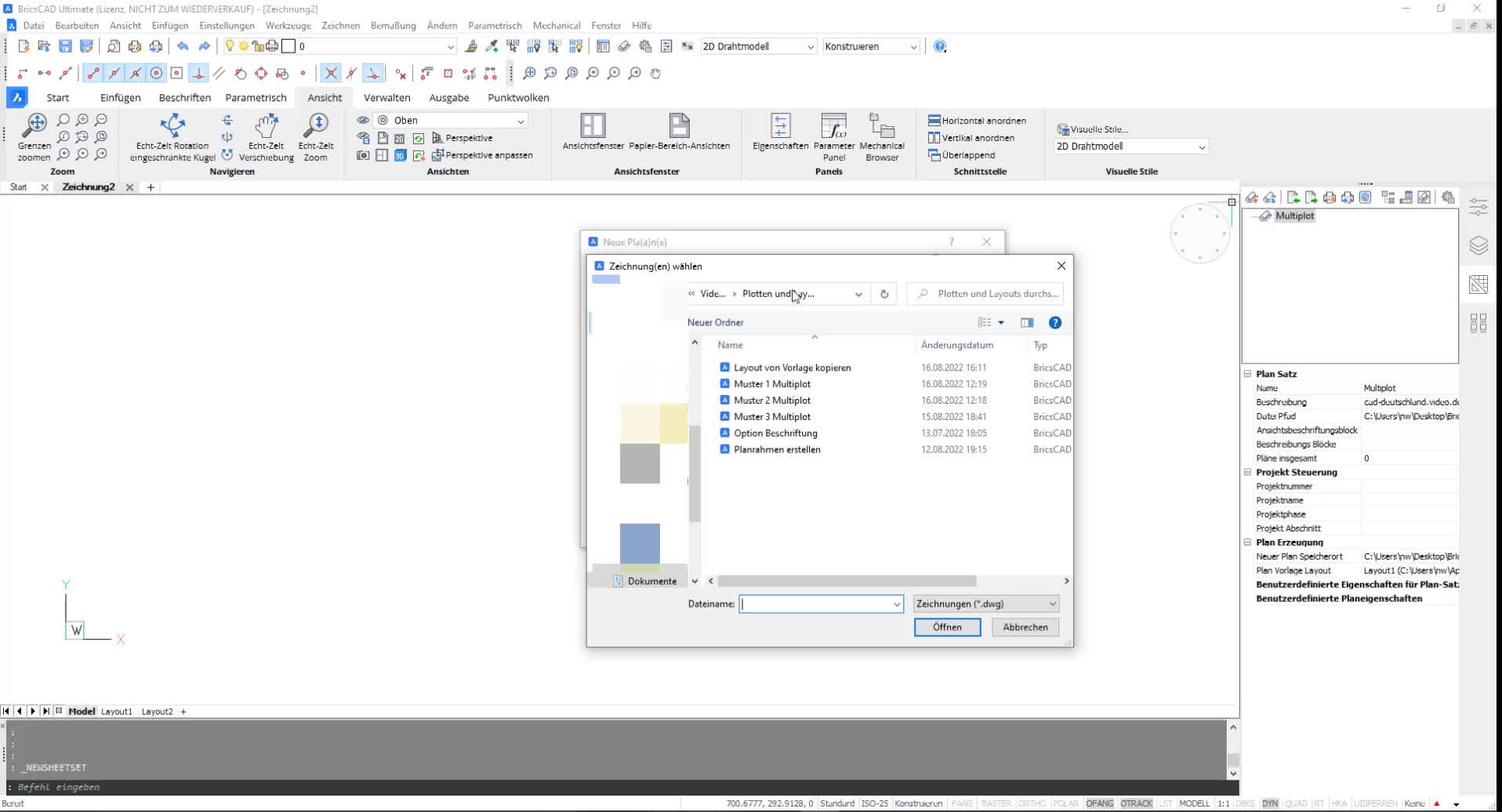
Task: Switch to the Einfügen ribbon tab
Action: tap(120, 98)
